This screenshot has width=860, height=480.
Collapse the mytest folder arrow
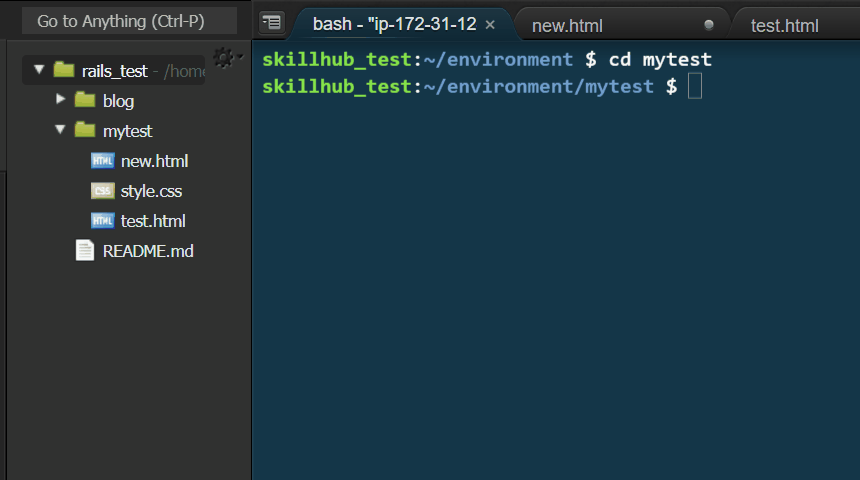coord(60,129)
